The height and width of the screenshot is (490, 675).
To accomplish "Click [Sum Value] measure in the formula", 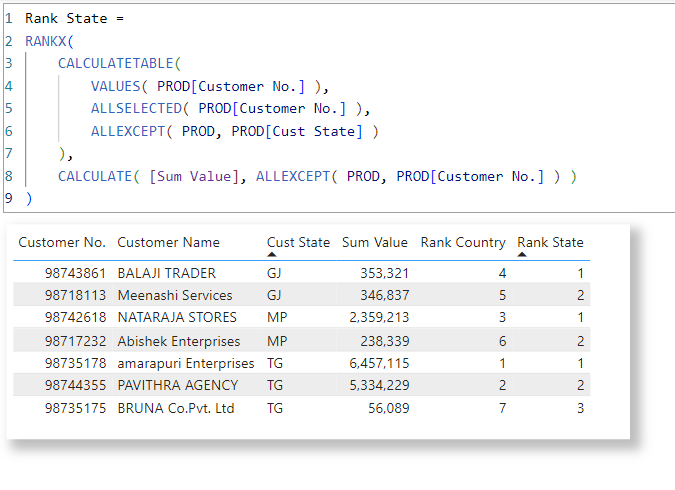I will 194,177.
